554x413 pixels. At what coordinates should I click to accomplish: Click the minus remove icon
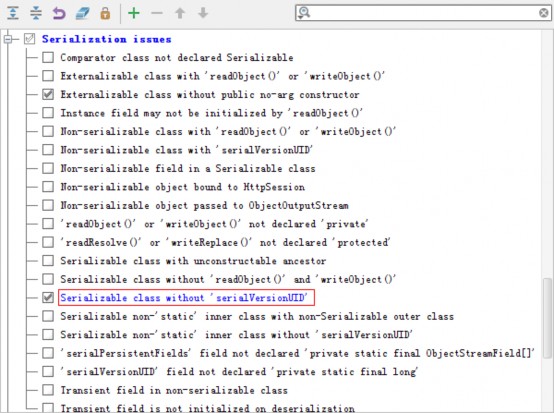(x=157, y=13)
